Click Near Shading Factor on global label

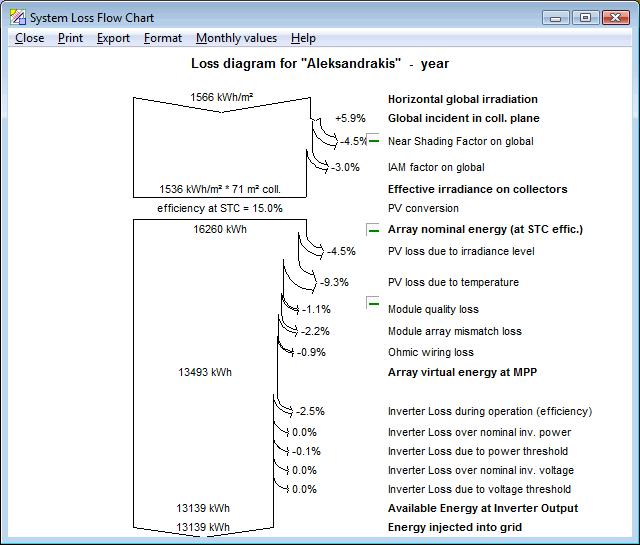click(460, 141)
